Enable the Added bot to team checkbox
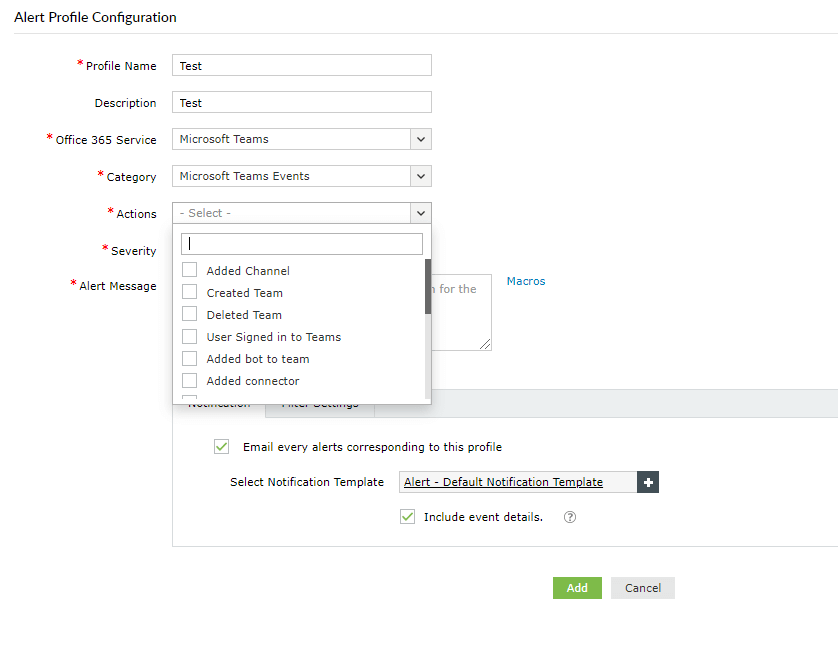838x657 pixels. coord(190,358)
